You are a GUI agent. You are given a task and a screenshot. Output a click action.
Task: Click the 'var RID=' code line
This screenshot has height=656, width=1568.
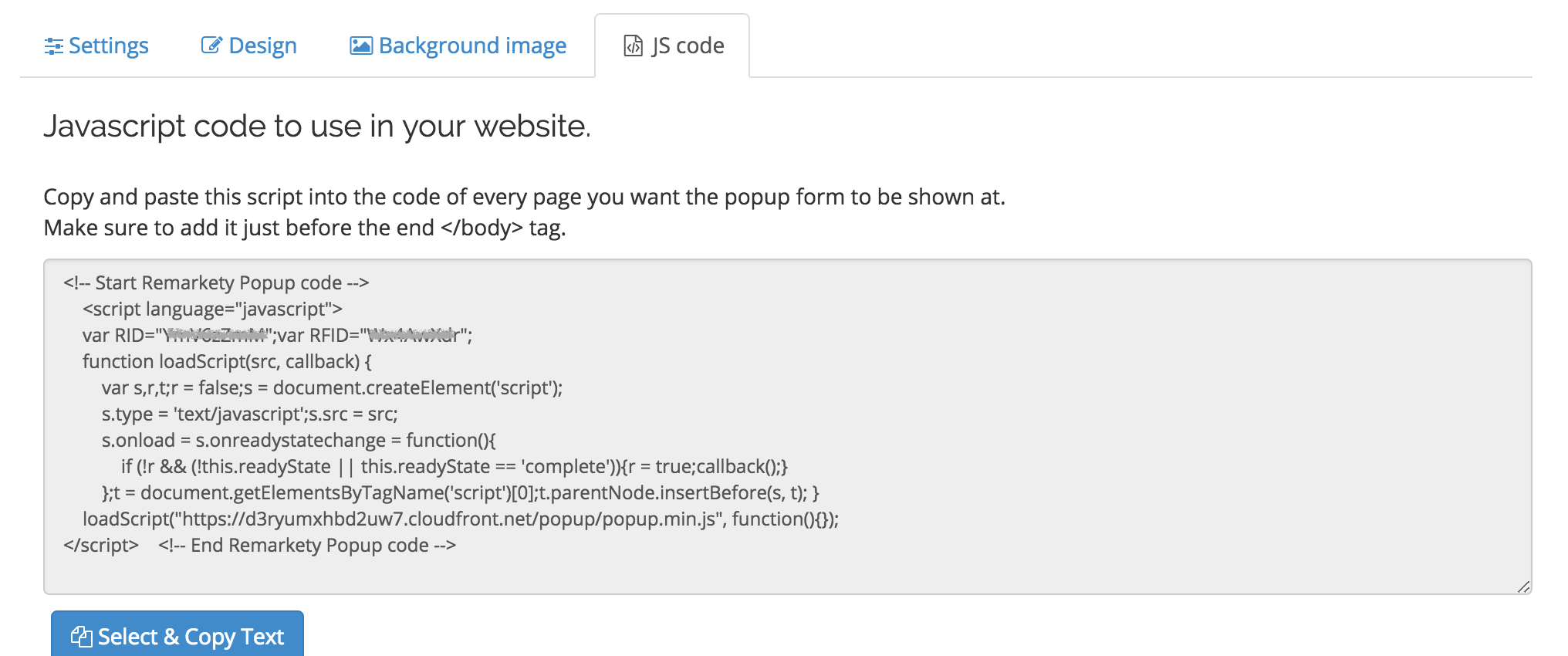coord(277,336)
